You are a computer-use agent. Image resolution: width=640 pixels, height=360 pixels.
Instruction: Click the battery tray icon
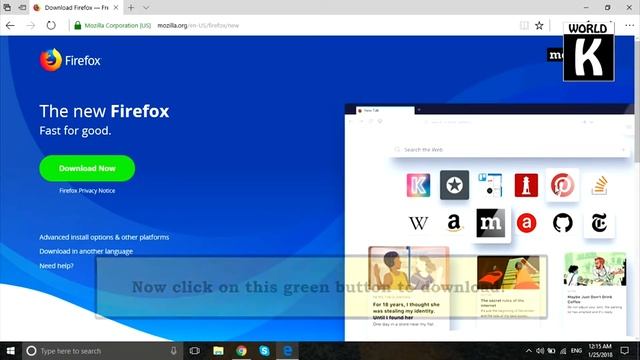click(x=551, y=351)
